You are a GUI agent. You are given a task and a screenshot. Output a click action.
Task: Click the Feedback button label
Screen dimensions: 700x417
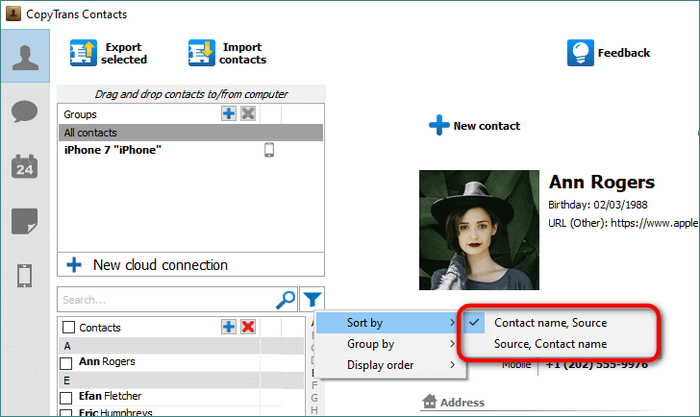pyautogui.click(x=624, y=53)
